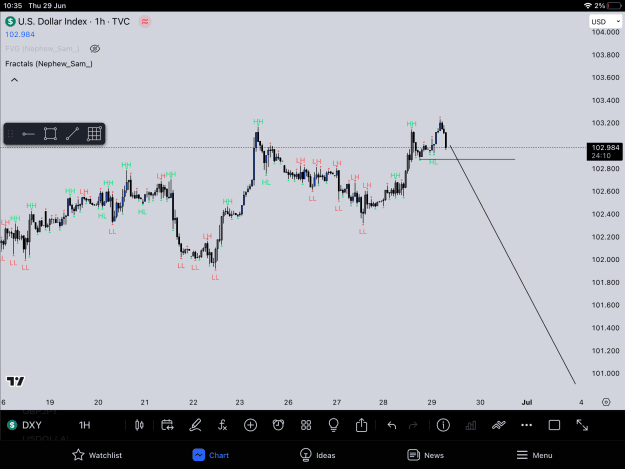Viewport: 625px width, 469px height.
Task: Select the grid tool in floating toolbar
Action: coord(94,134)
